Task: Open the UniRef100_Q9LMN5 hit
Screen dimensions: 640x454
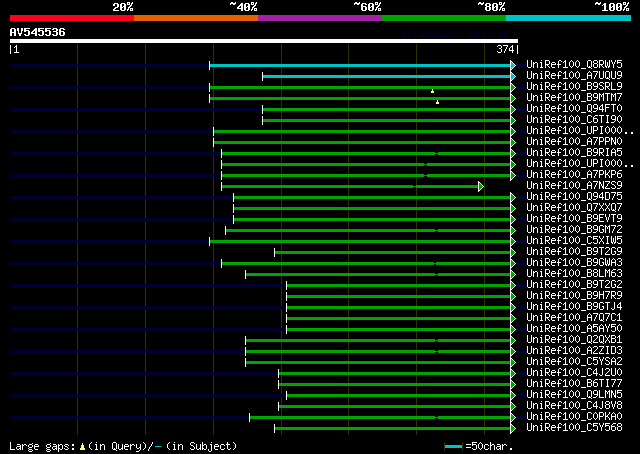Action: tap(574, 395)
